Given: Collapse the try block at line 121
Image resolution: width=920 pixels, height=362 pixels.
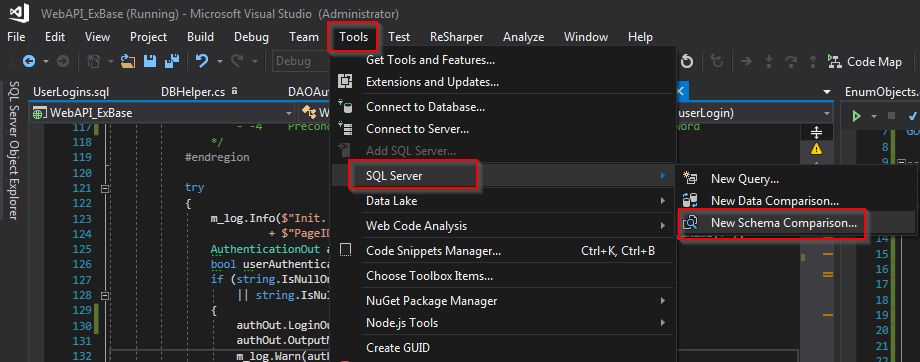Looking at the screenshot, I should tap(104, 188).
